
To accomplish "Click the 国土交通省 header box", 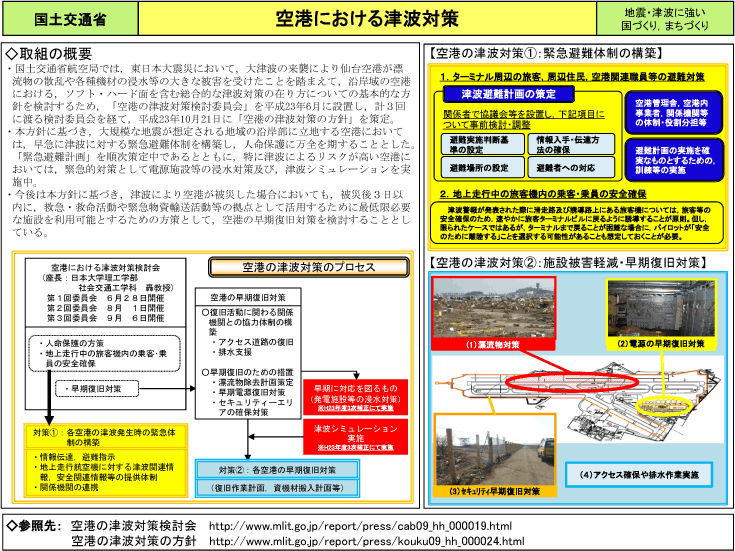I will coord(70,19).
